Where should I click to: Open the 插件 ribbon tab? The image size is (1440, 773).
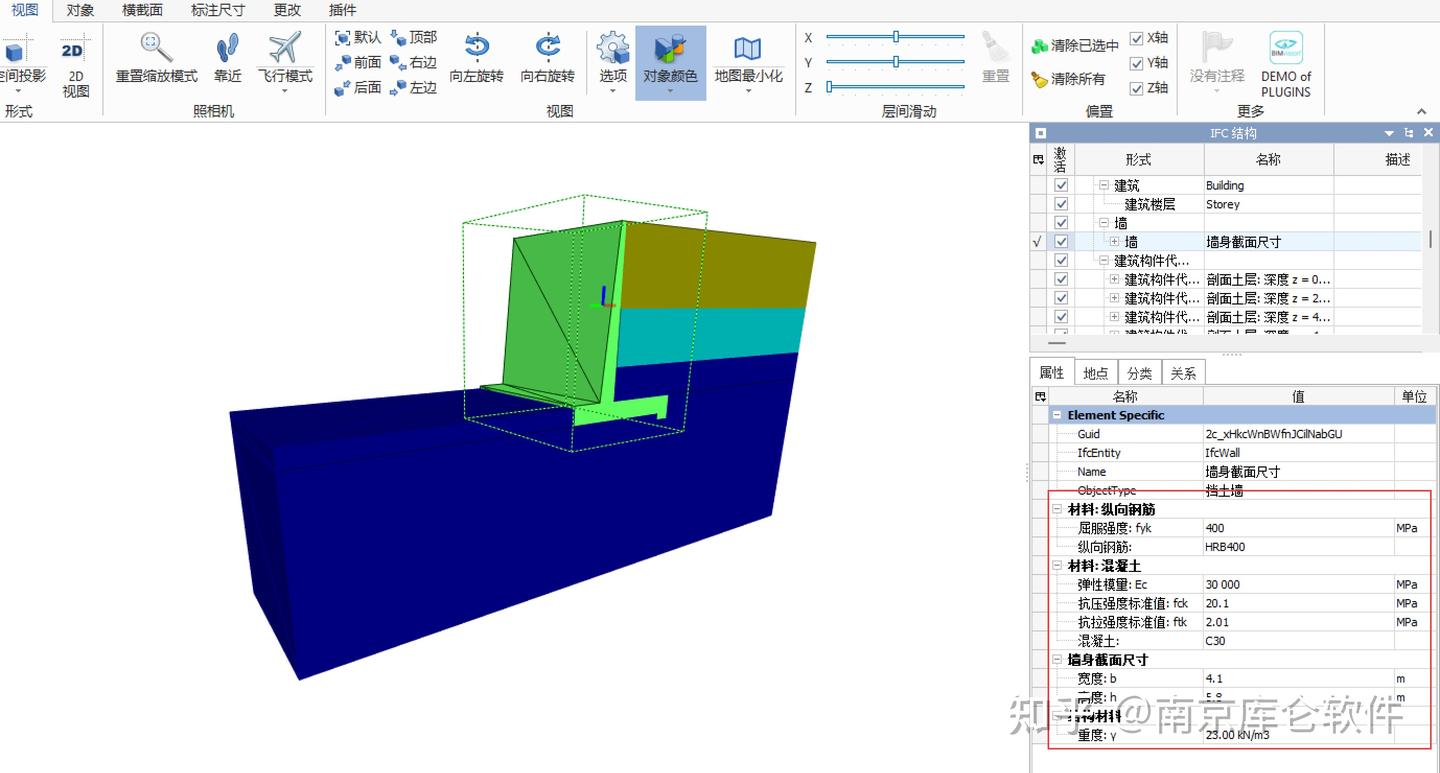point(342,10)
